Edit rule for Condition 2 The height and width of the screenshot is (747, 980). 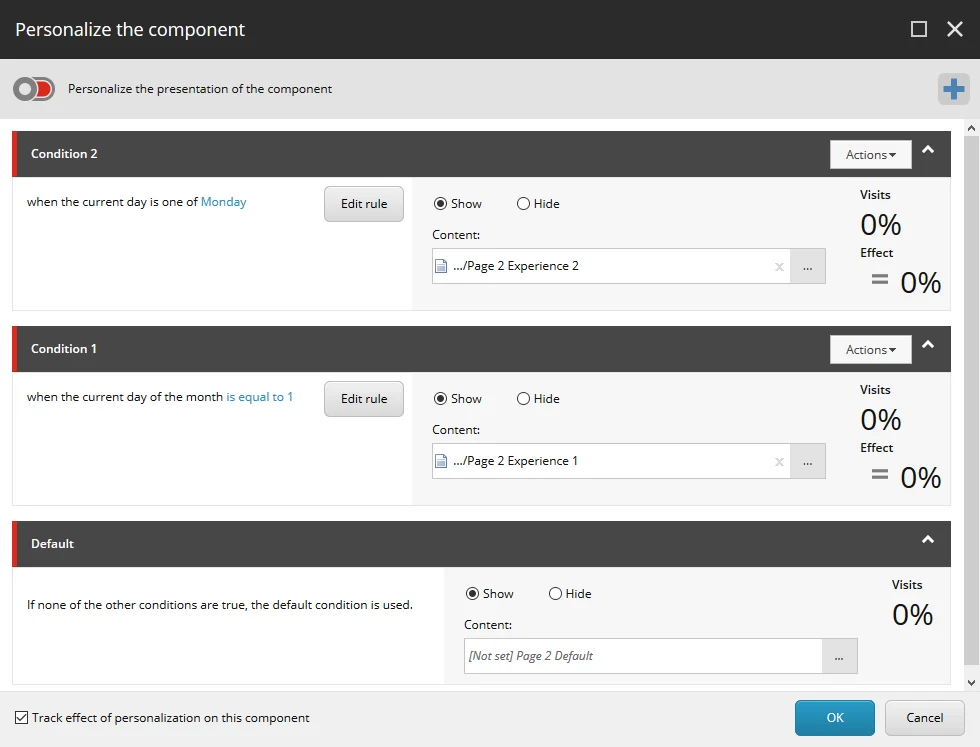click(364, 204)
